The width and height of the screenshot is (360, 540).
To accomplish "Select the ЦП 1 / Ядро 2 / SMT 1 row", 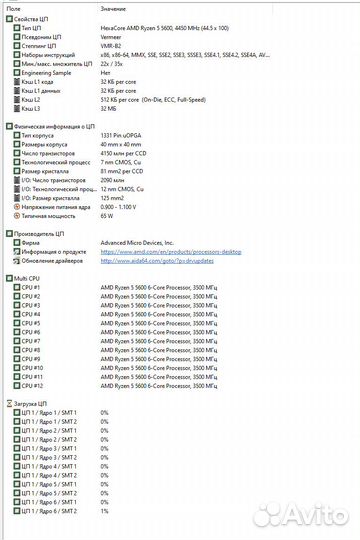I will coord(61,430).
